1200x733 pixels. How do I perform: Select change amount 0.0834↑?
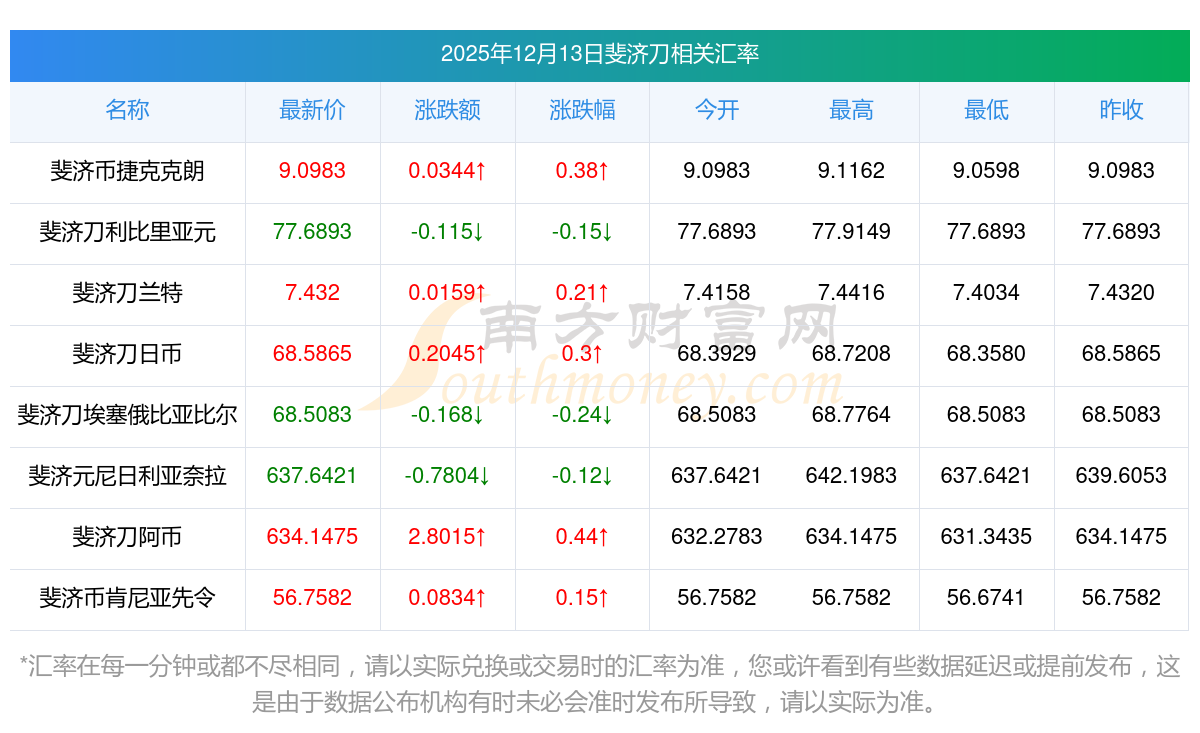point(447,598)
